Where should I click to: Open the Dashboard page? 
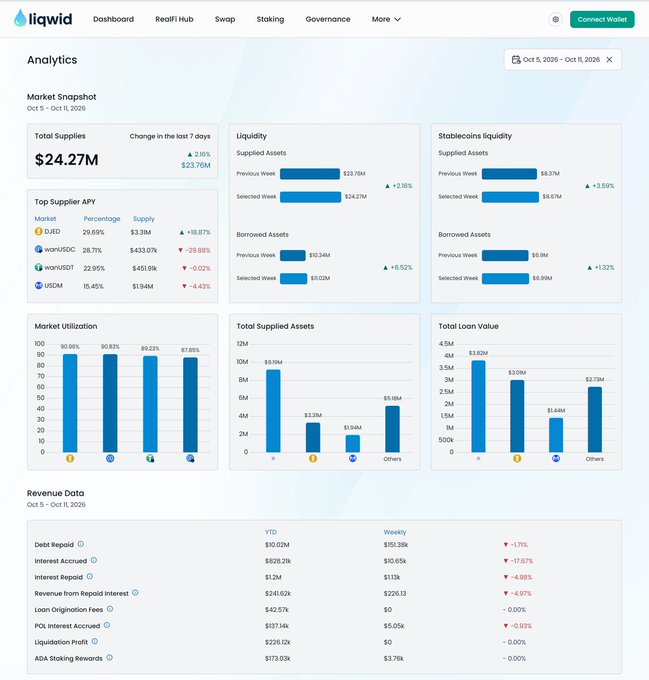[x=114, y=19]
